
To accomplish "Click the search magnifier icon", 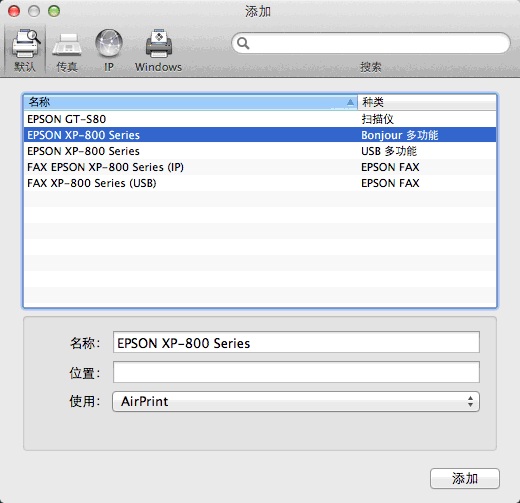I will click(243, 43).
